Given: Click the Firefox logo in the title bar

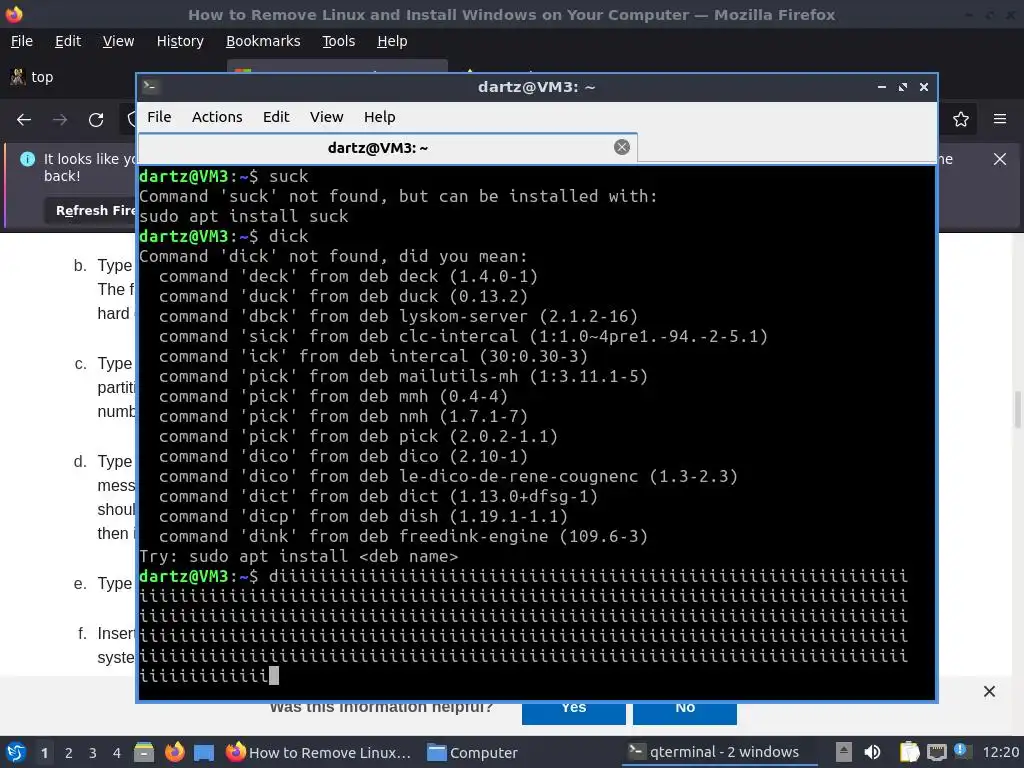Looking at the screenshot, I should [x=14, y=14].
